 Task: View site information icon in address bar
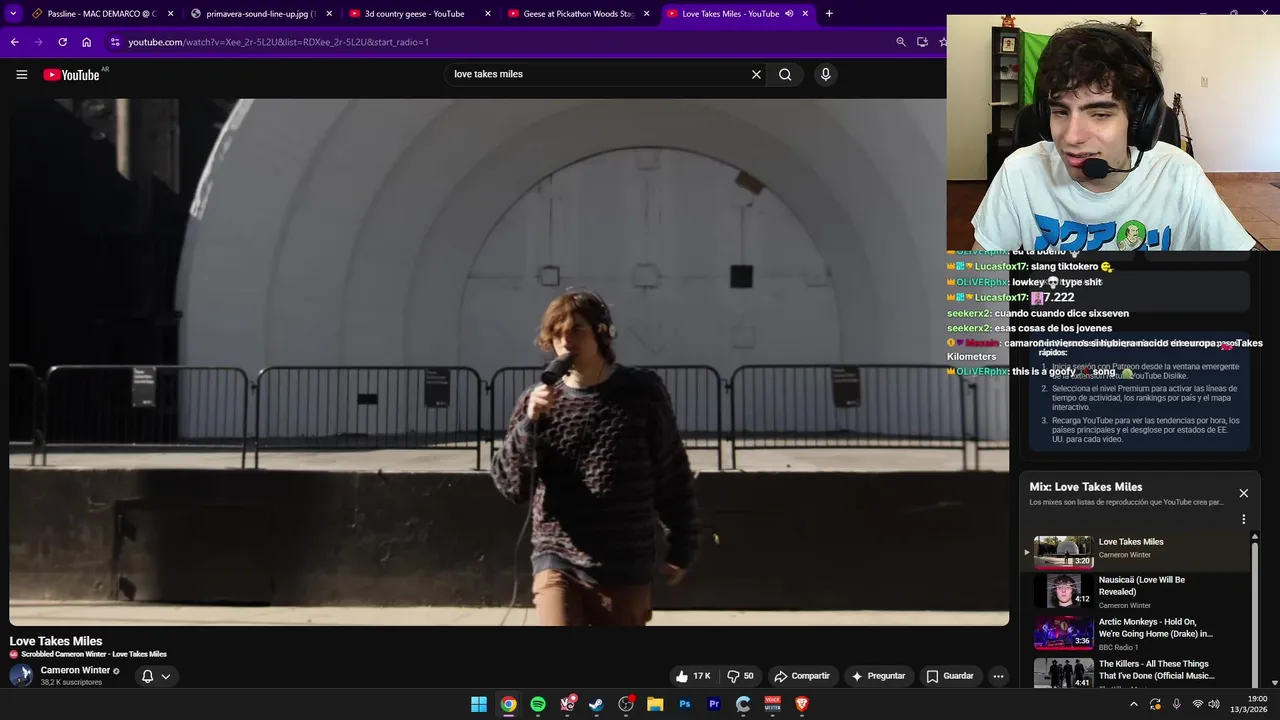coord(115,42)
